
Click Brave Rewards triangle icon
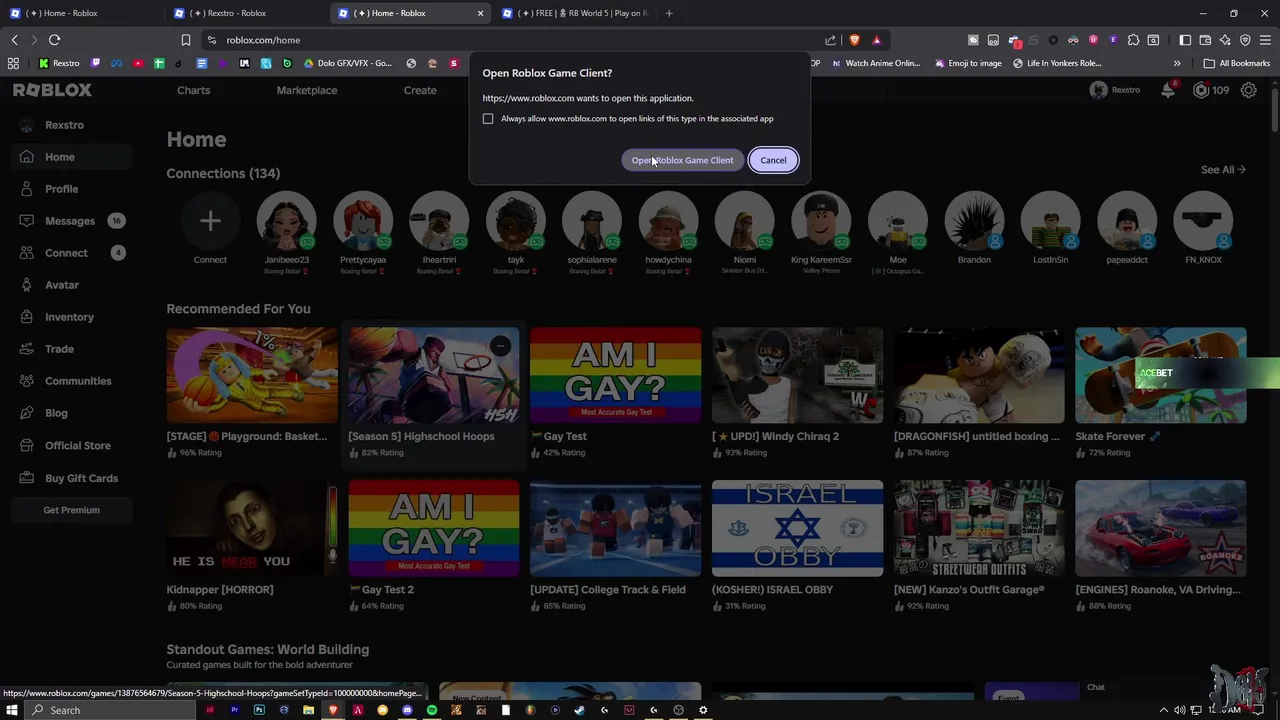pyautogui.click(x=877, y=40)
